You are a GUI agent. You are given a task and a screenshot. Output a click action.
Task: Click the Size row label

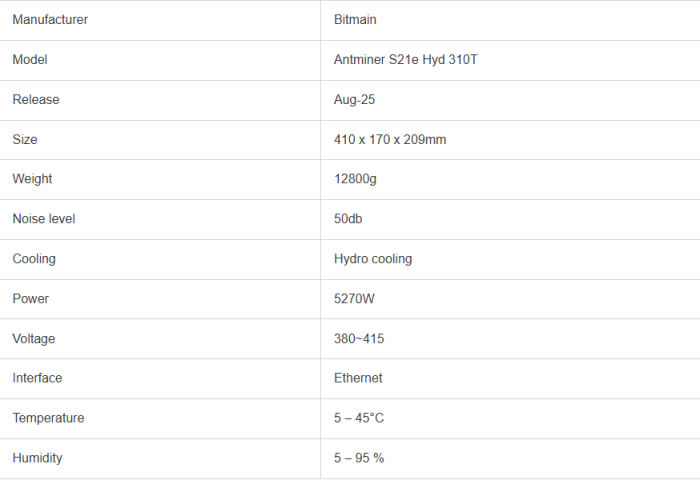pyautogui.click(x=25, y=140)
